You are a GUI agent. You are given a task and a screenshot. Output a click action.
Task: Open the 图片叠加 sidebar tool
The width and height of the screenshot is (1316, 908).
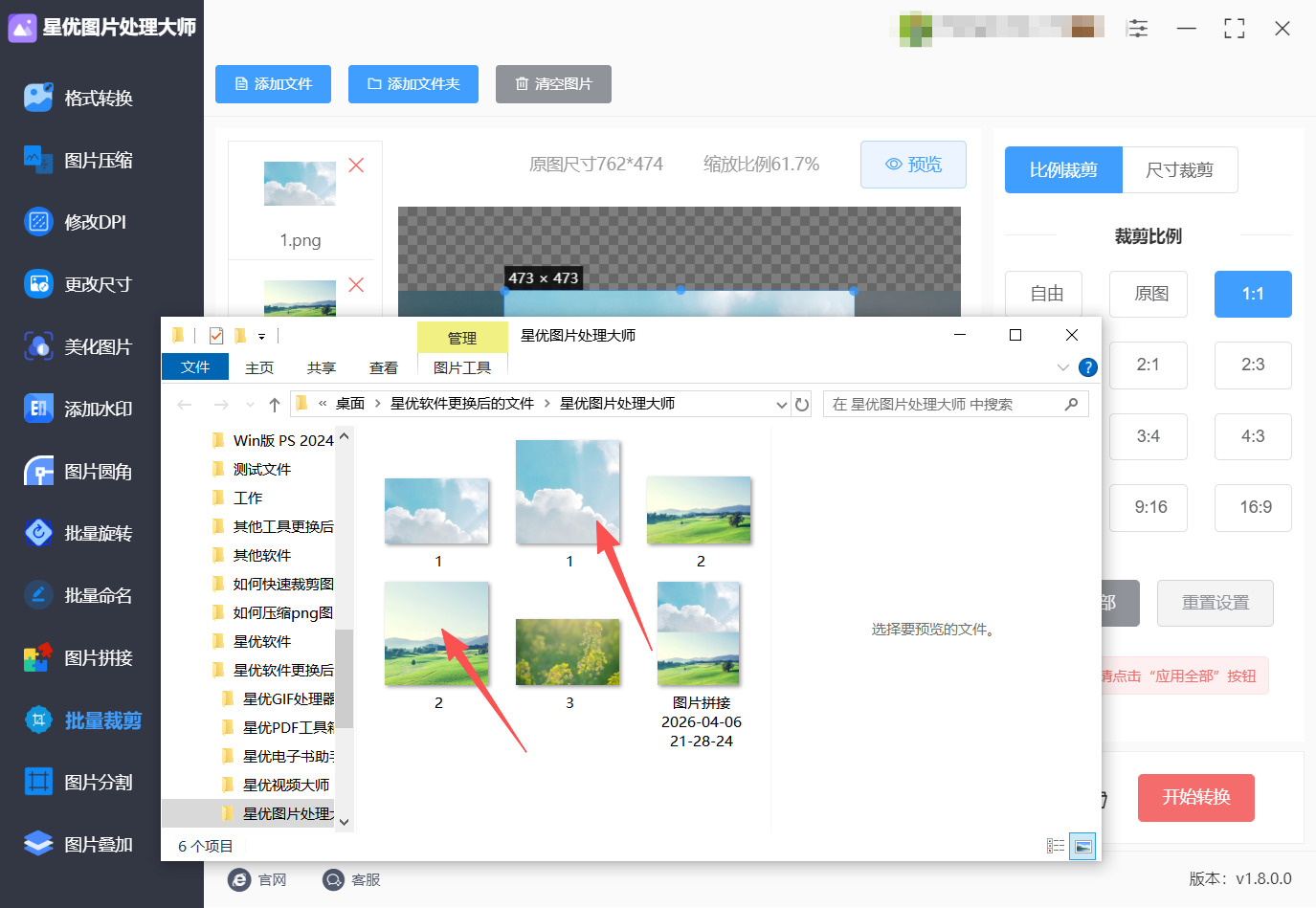click(x=78, y=844)
